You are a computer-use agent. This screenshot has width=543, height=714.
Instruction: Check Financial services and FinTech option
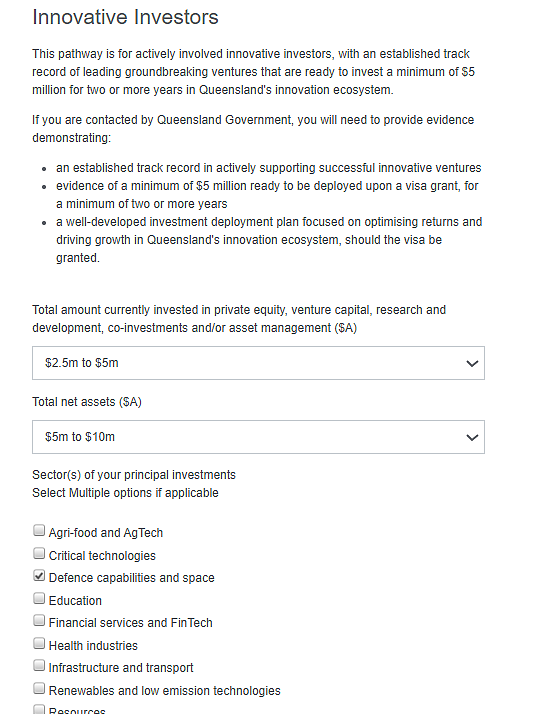(x=39, y=620)
